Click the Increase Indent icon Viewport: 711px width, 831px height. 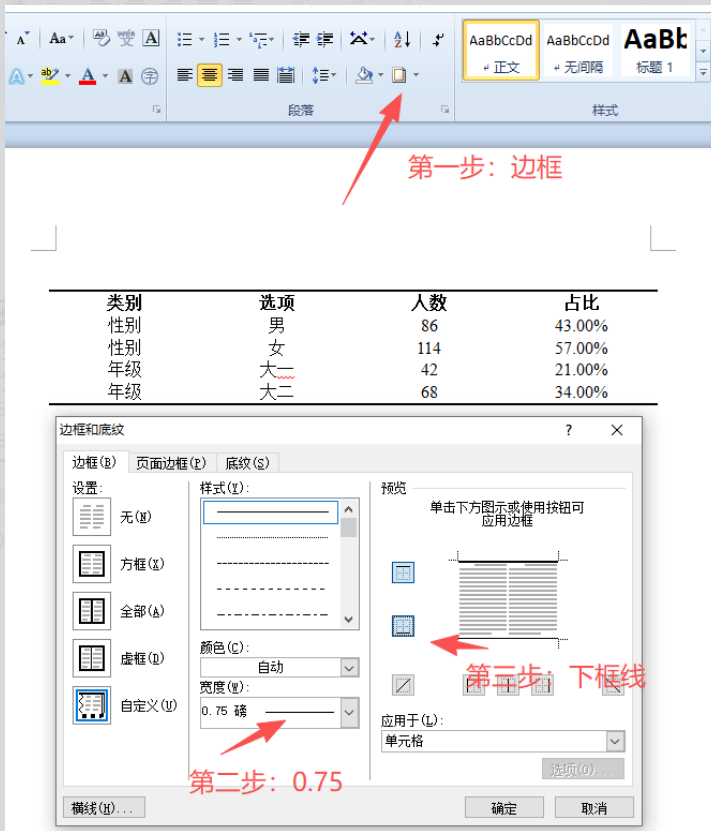click(x=325, y=39)
